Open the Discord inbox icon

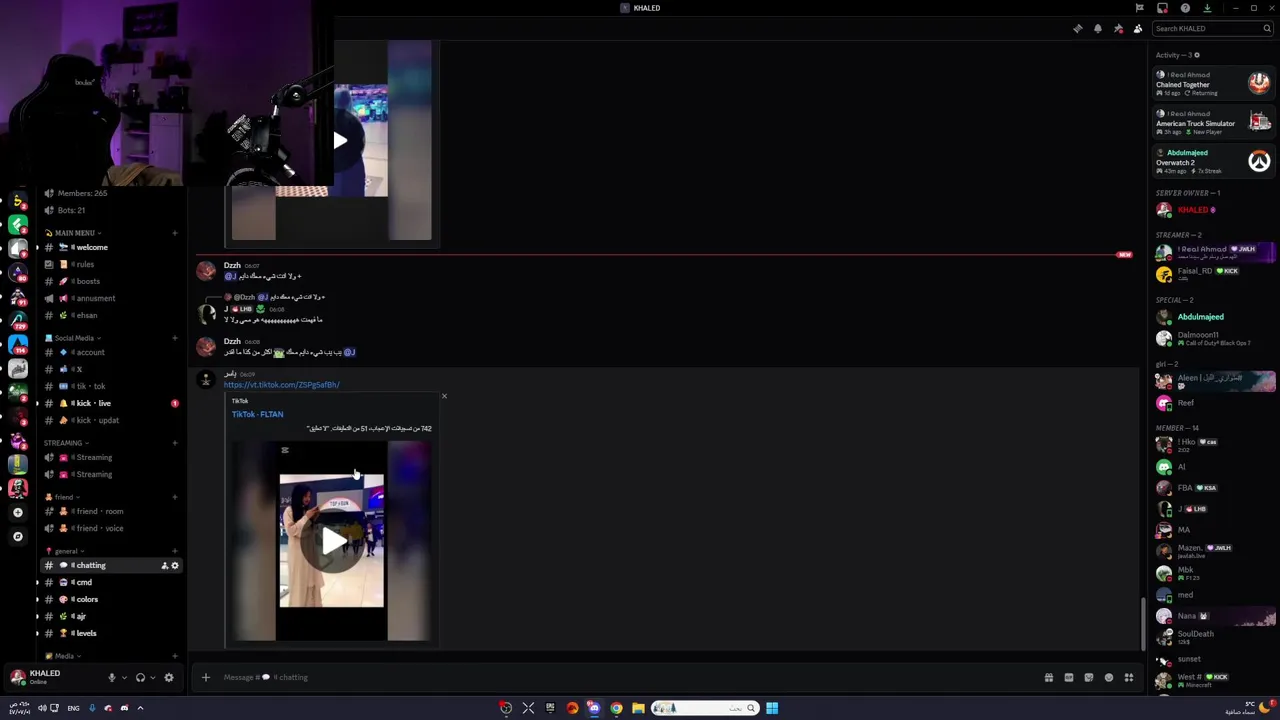[x=1162, y=8]
